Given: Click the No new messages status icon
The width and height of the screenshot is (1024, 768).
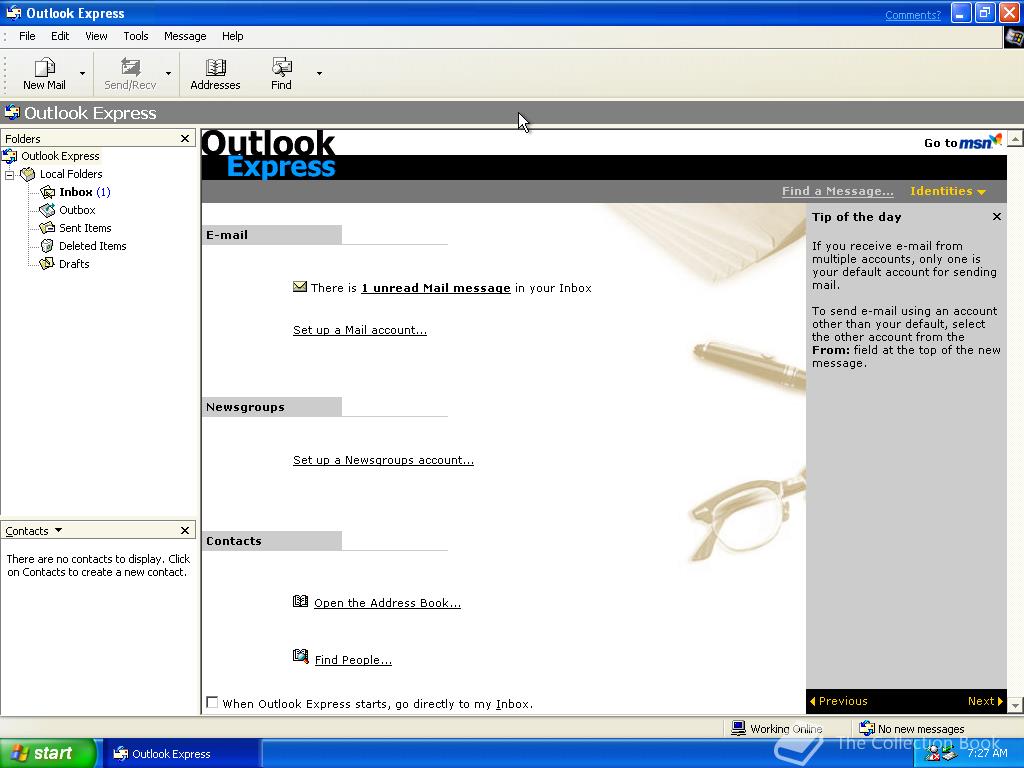Looking at the screenshot, I should pos(867,728).
